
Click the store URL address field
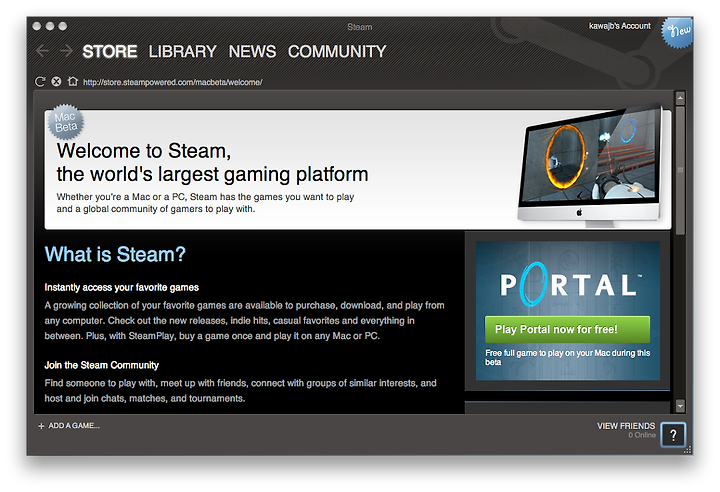tap(173, 82)
